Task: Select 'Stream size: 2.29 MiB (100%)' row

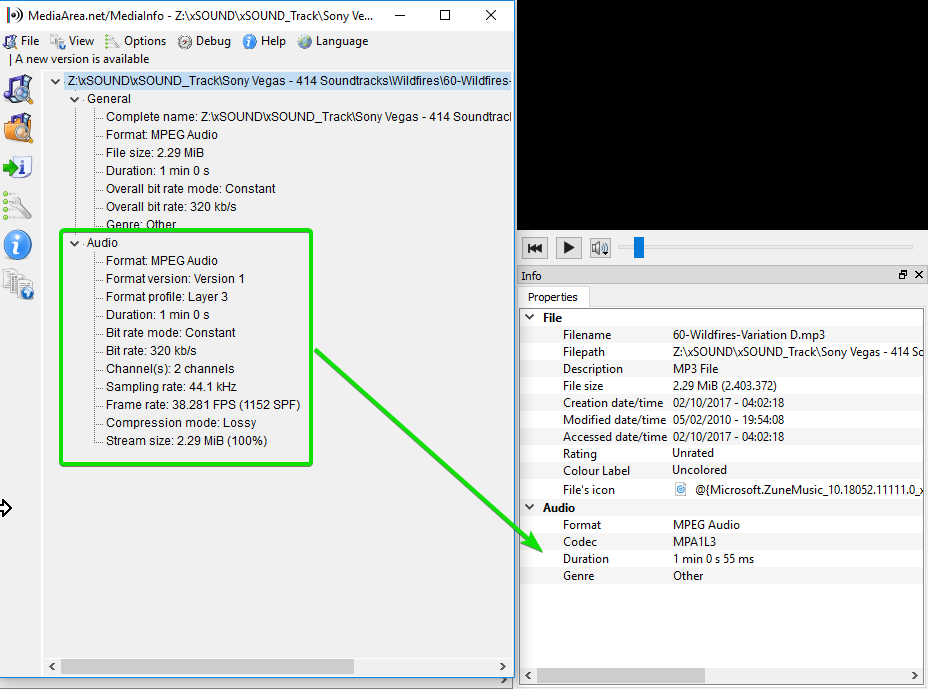Action: tap(186, 441)
